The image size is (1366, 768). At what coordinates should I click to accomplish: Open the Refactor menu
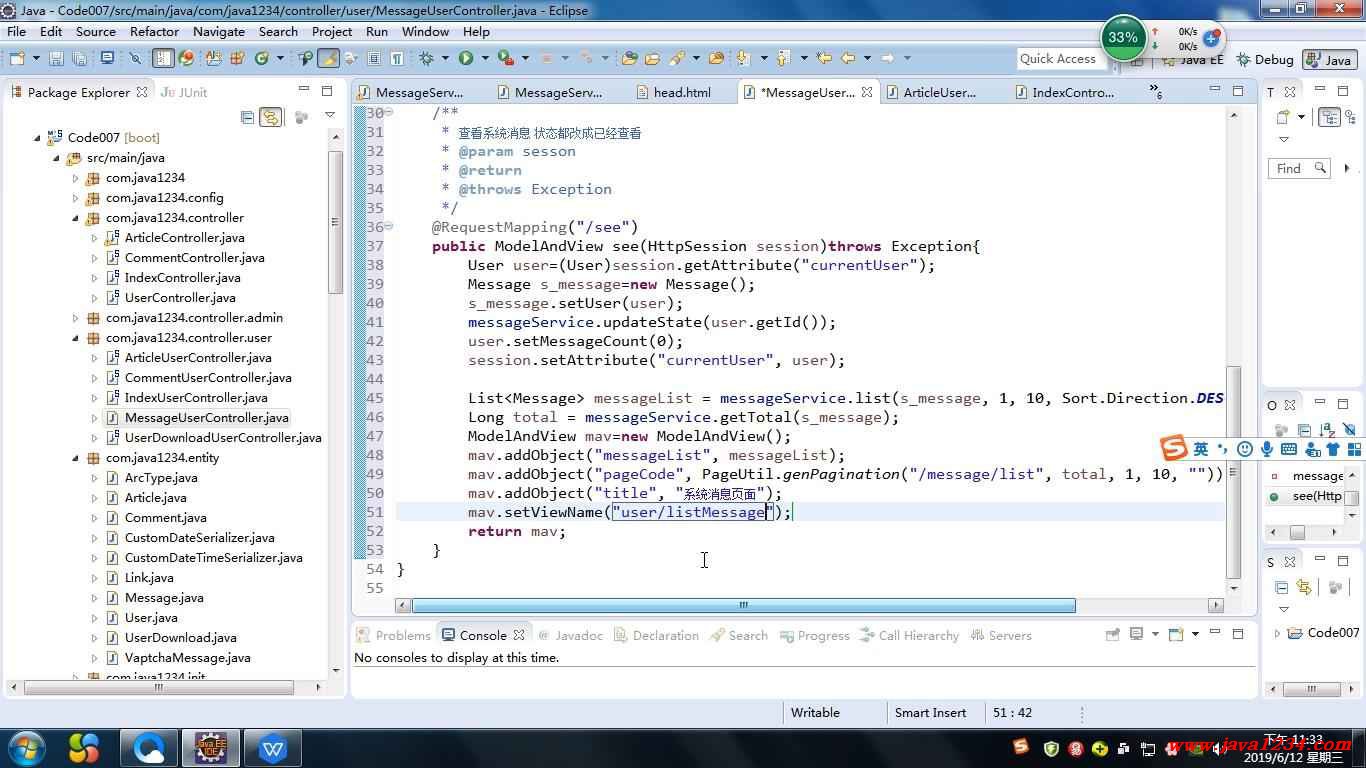pyautogui.click(x=154, y=31)
